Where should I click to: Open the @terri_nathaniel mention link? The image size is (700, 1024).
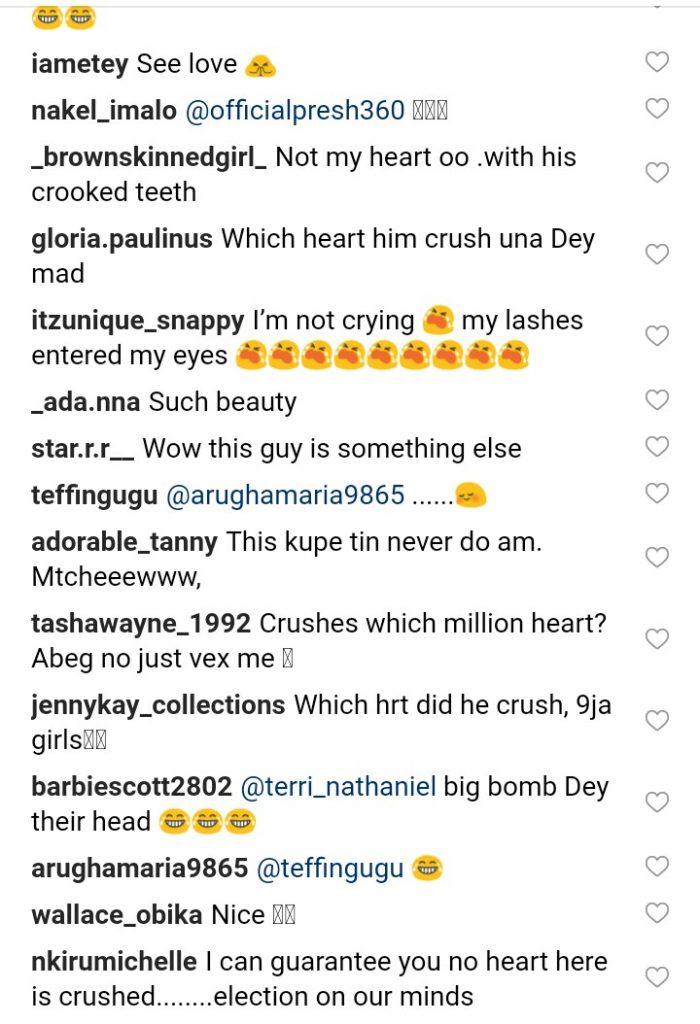338,788
